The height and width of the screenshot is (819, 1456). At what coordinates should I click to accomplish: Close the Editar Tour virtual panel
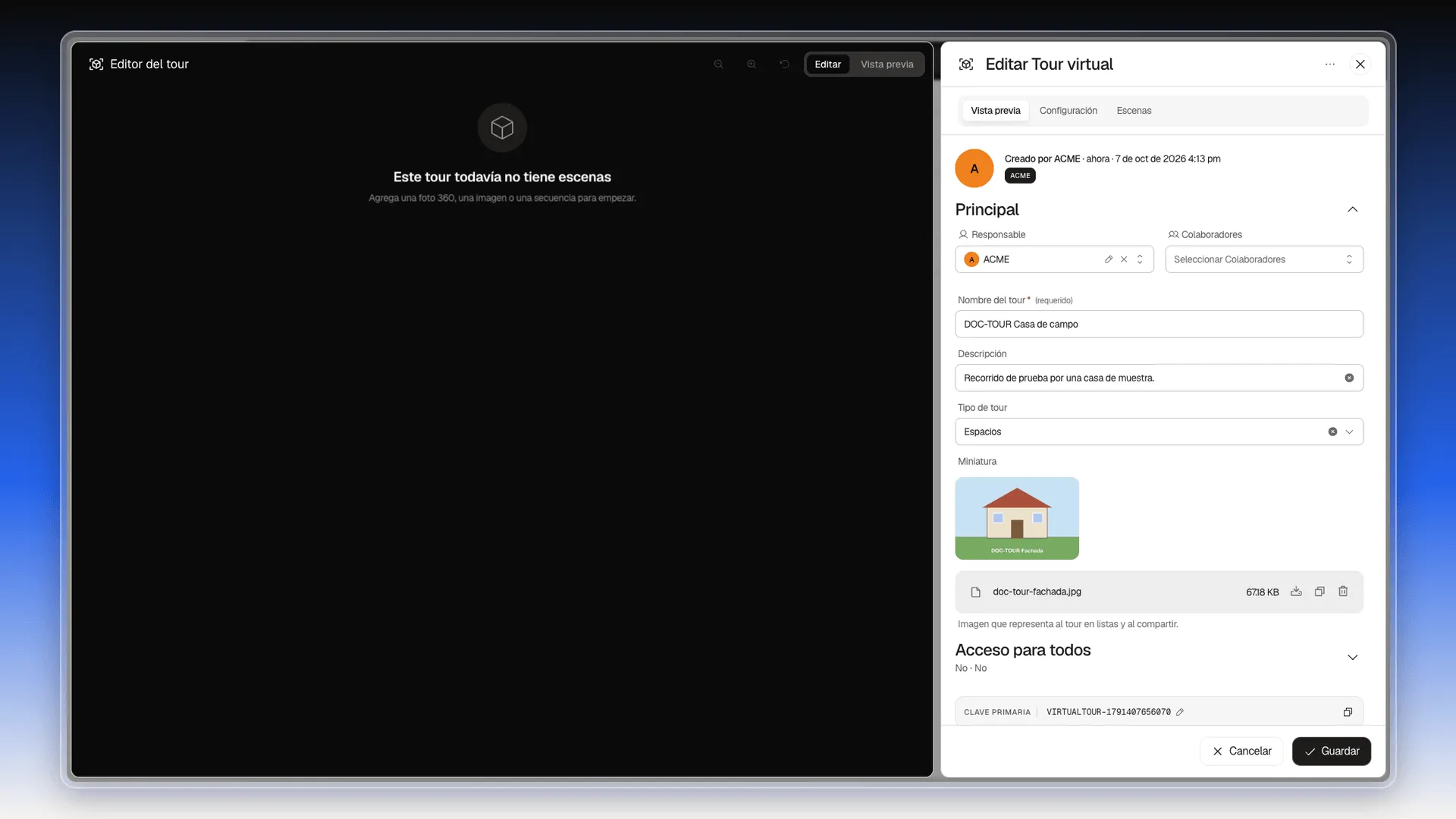(x=1360, y=64)
